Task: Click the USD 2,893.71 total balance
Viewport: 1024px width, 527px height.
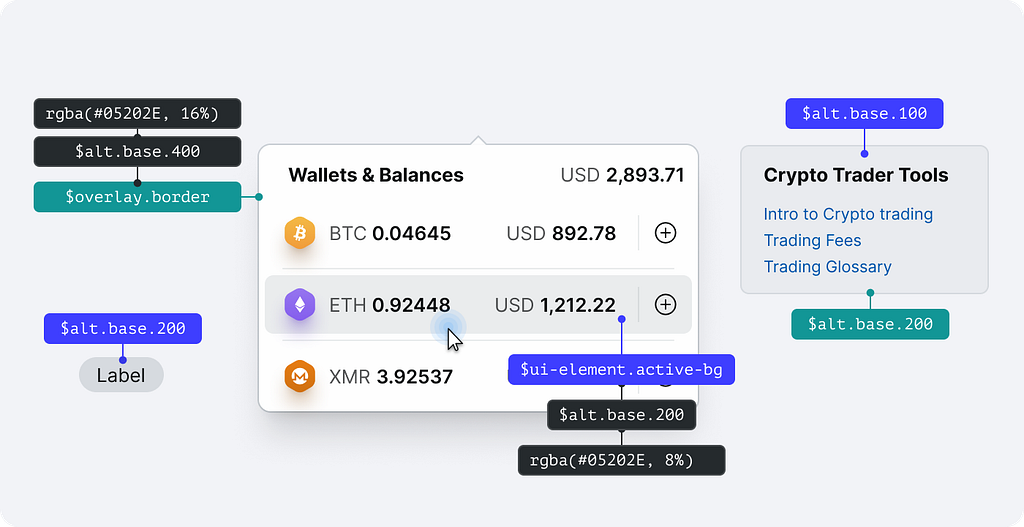Action: pyautogui.click(x=622, y=175)
